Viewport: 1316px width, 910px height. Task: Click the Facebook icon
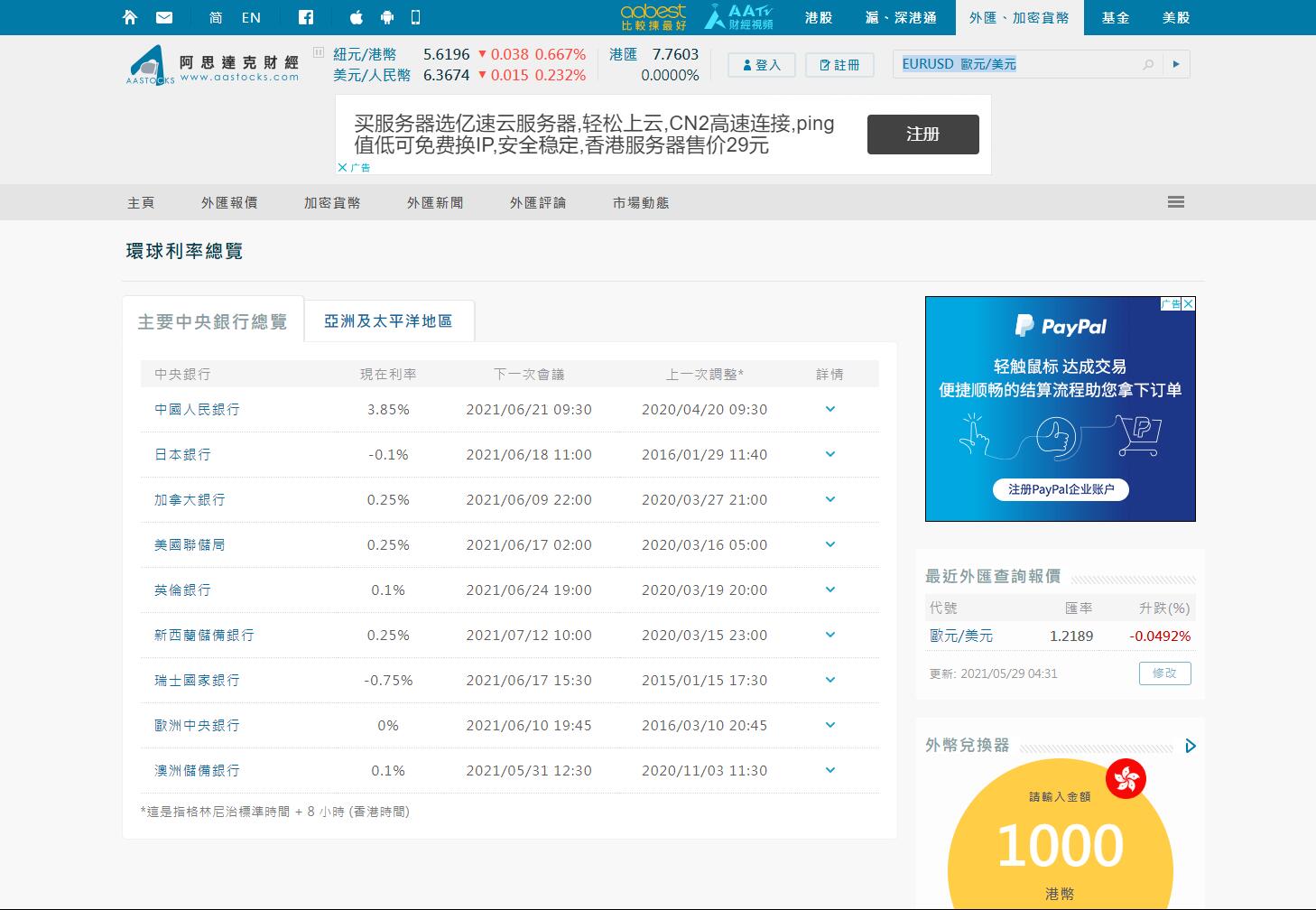(x=306, y=17)
